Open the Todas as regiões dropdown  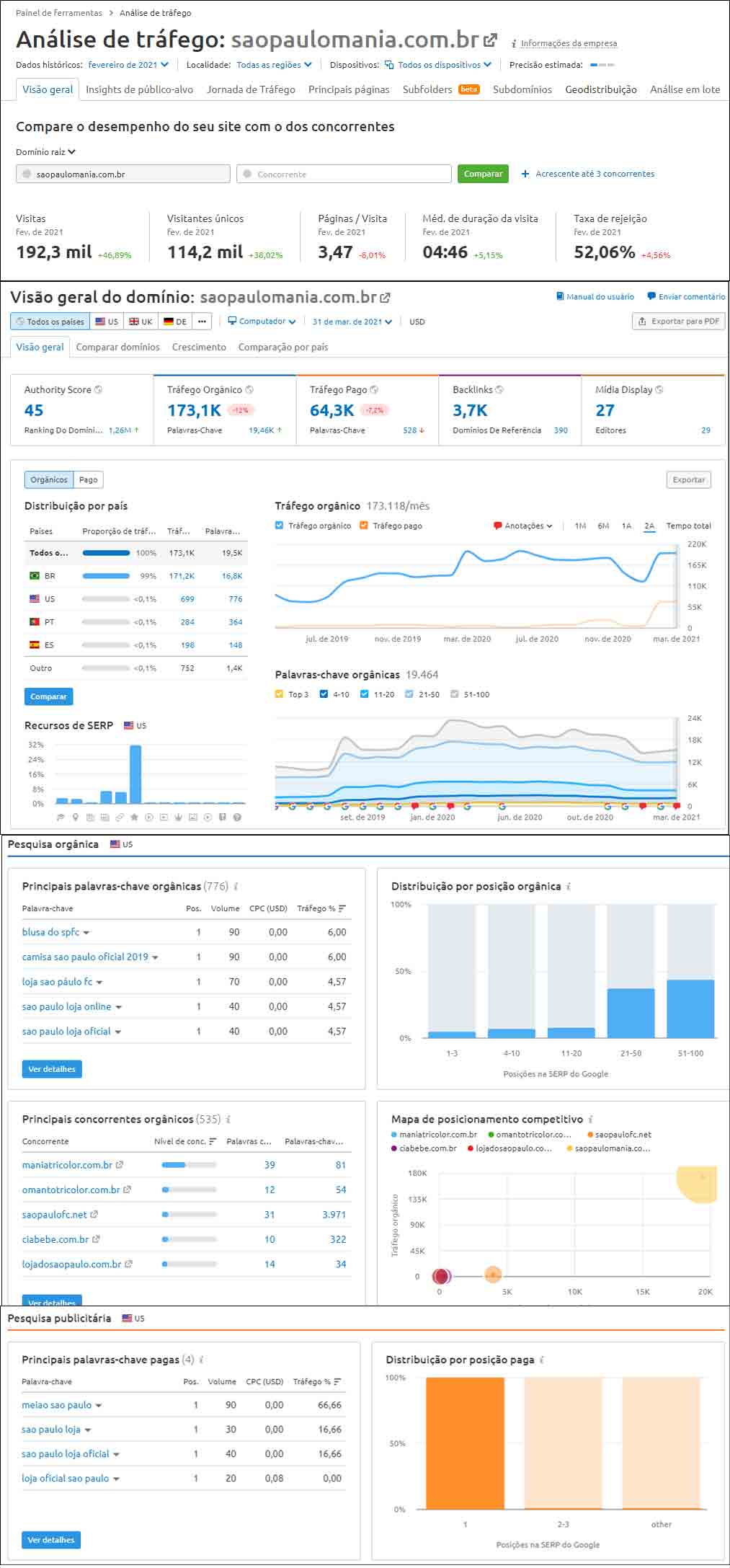click(274, 65)
